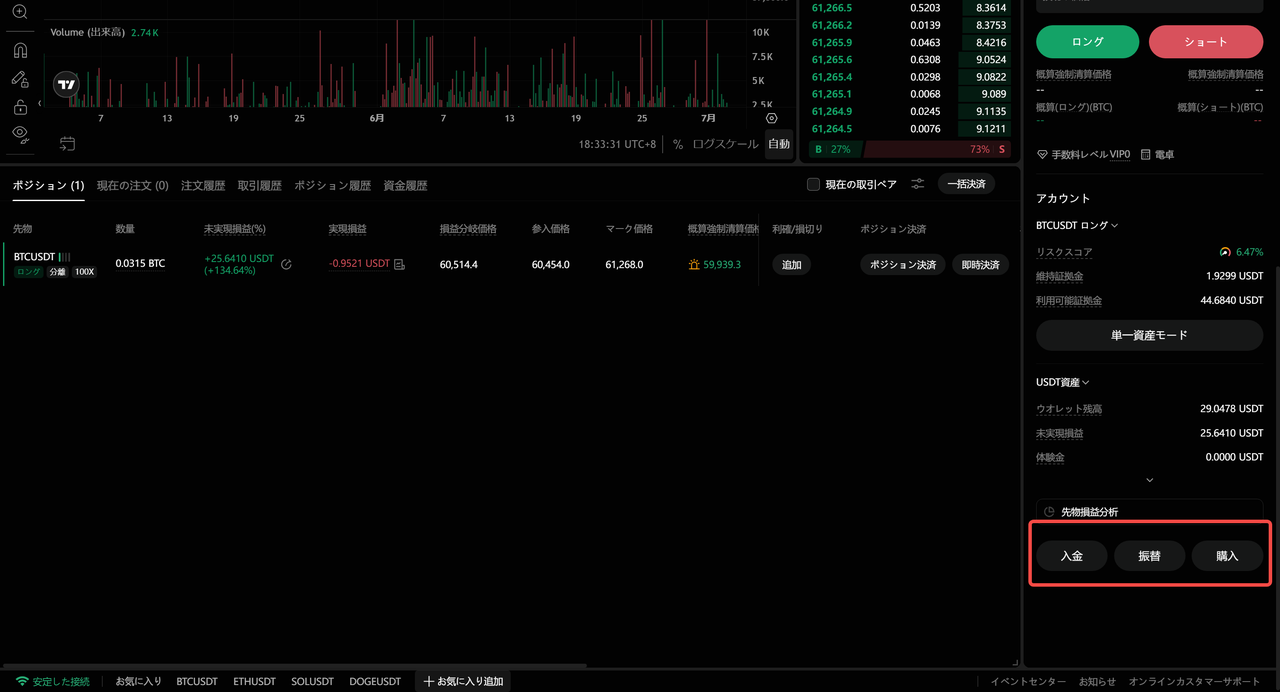
Task: Click the 即時決済 button
Action: pyautogui.click(x=980, y=265)
